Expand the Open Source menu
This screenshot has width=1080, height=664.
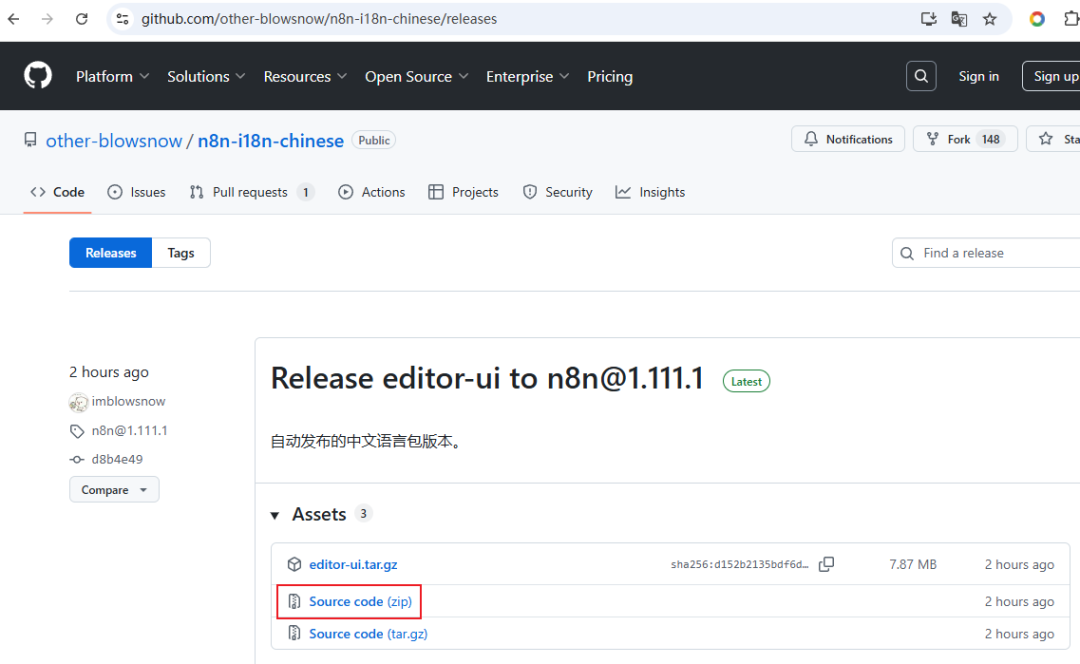click(416, 76)
